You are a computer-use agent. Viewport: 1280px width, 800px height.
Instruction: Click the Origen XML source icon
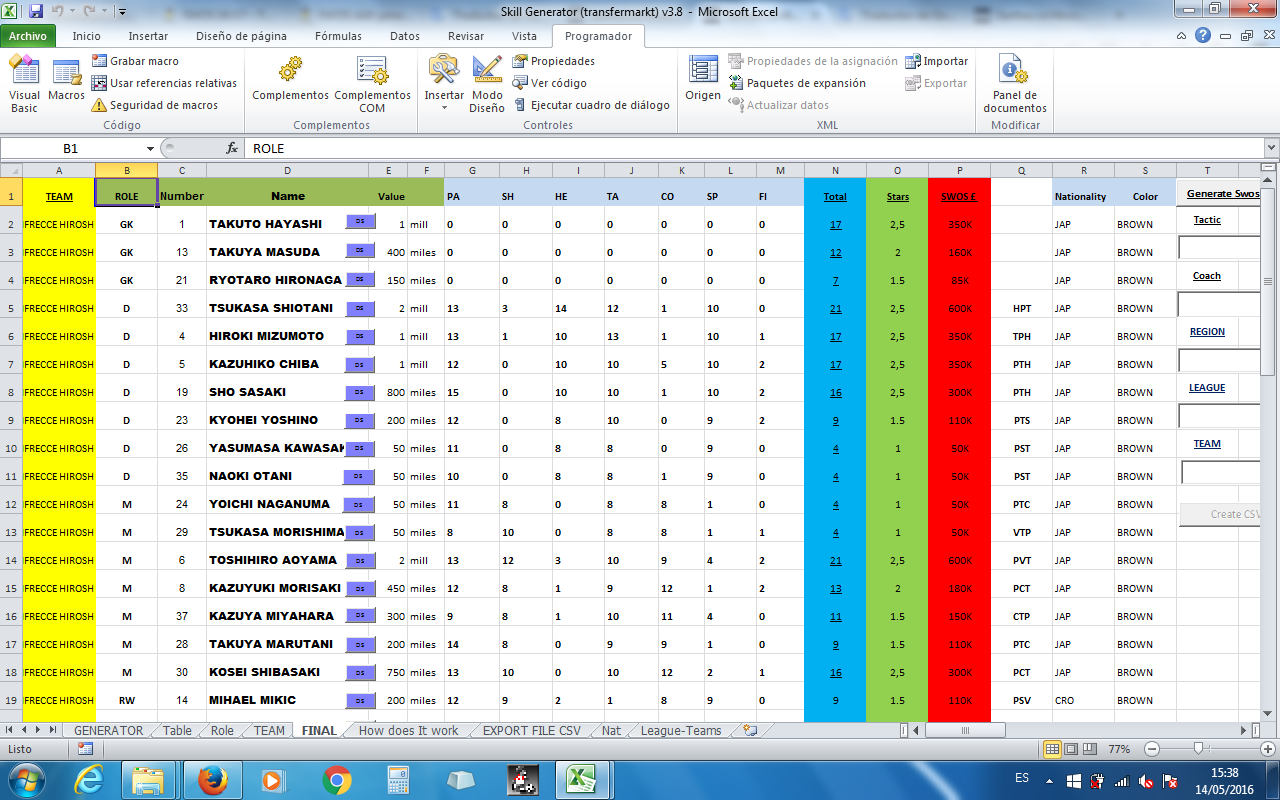pos(703,80)
